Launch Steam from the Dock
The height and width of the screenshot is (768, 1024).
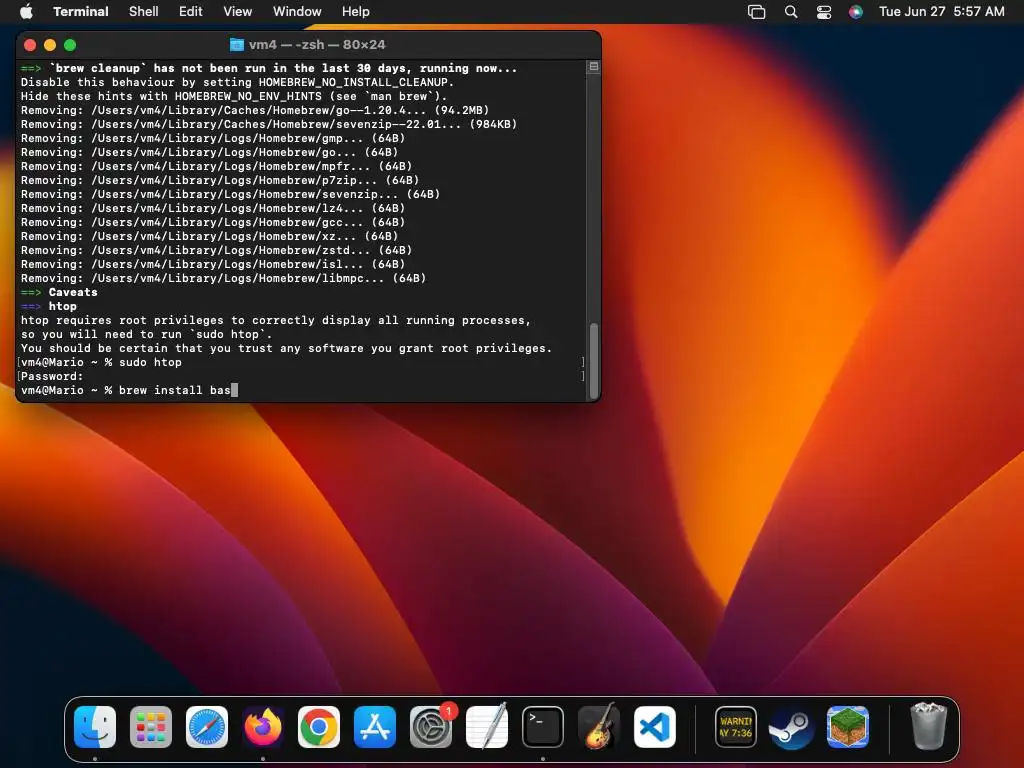tap(792, 726)
